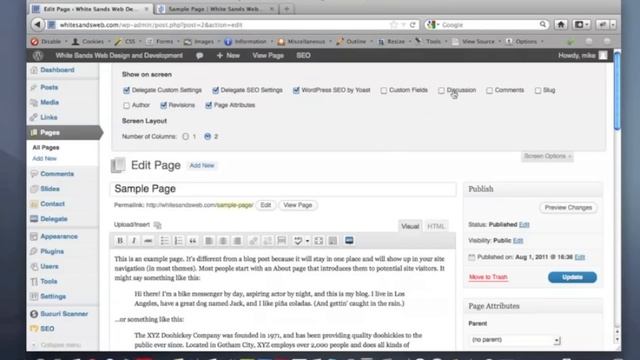Toggle strikethrough in editor toolbar
The height and width of the screenshot is (360, 640).
(148, 241)
